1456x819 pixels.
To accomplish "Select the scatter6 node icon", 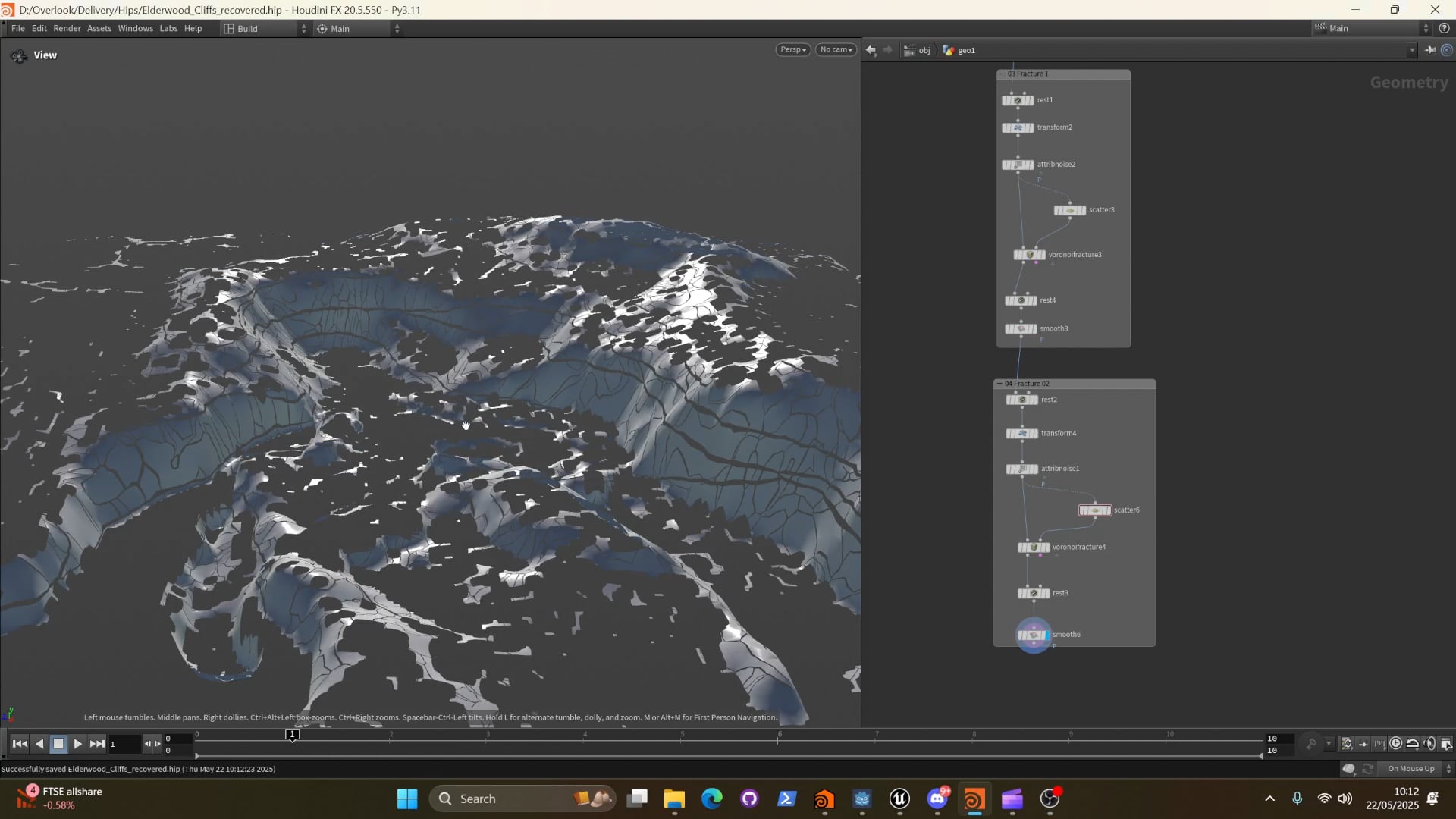I will coord(1095,510).
